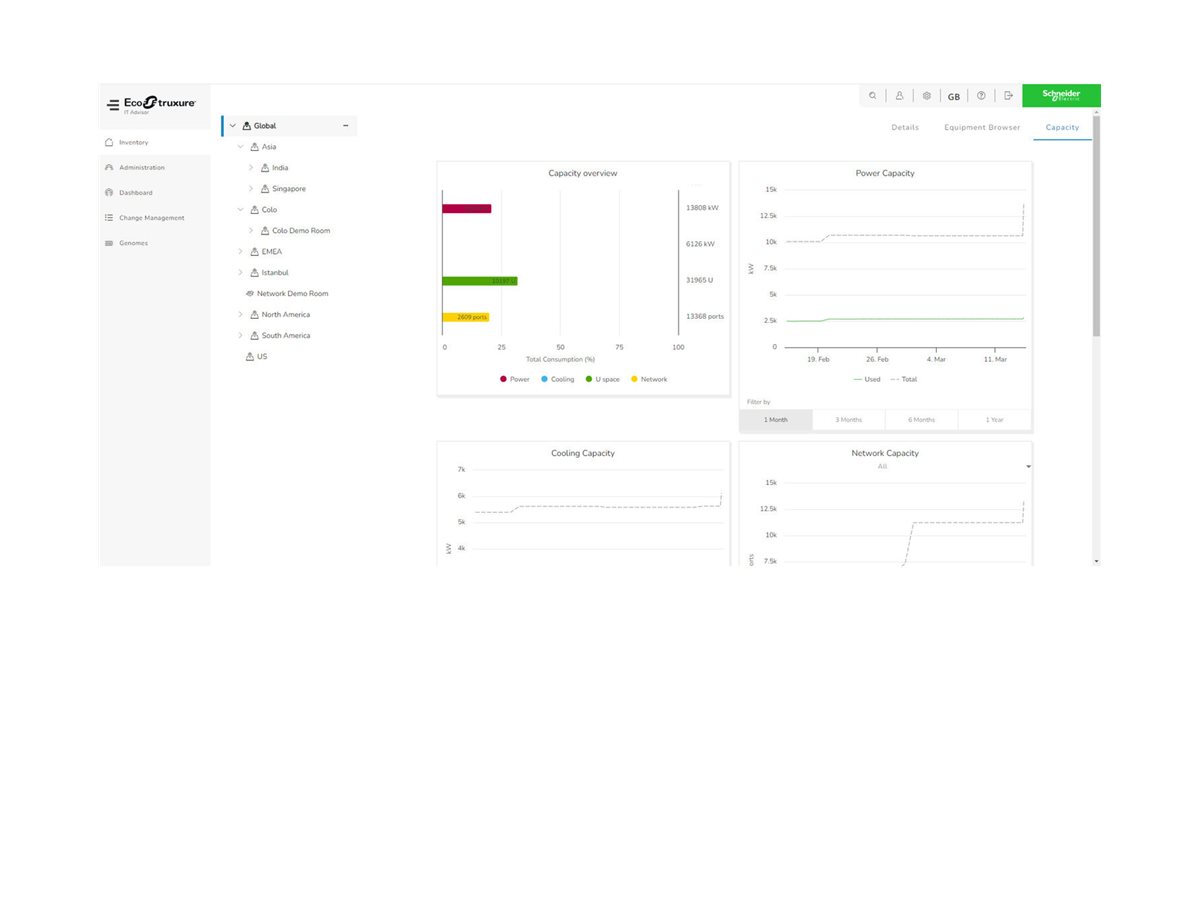Viewport: 1200px width, 900px height.
Task: Select the 3 Months filter option
Action: [x=849, y=420]
